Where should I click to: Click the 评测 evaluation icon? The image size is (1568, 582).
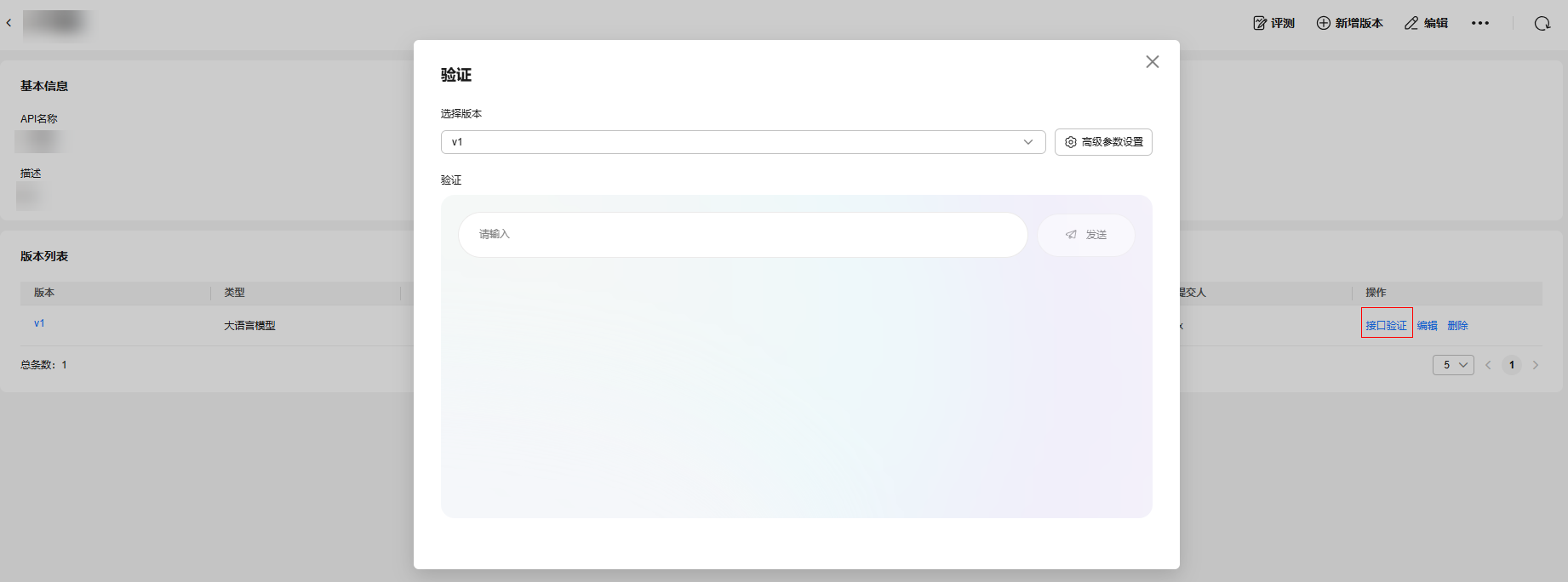pos(1260,23)
